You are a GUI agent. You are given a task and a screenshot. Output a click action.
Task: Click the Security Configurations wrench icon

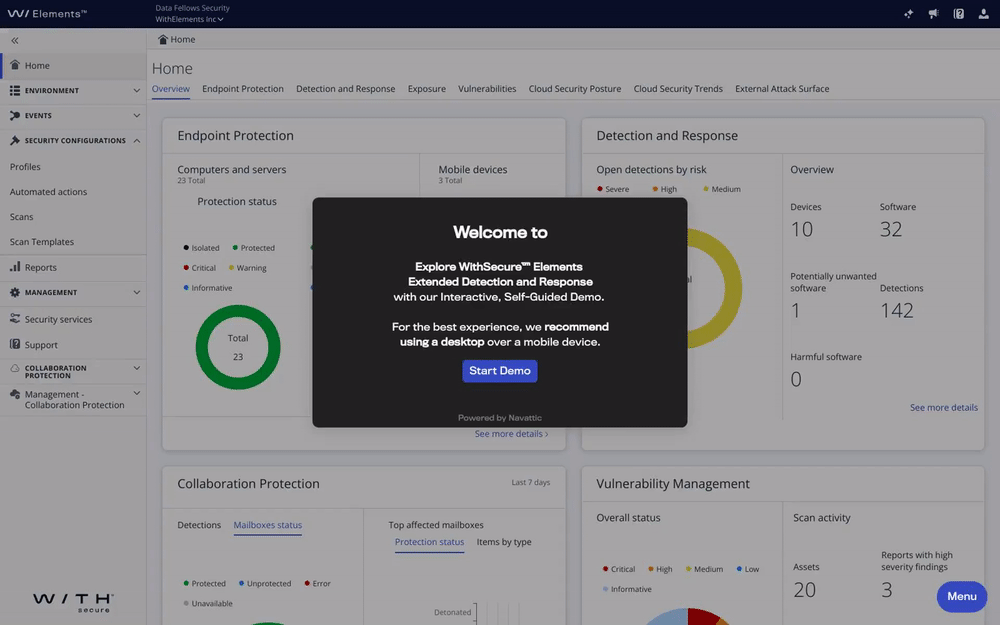(x=15, y=140)
